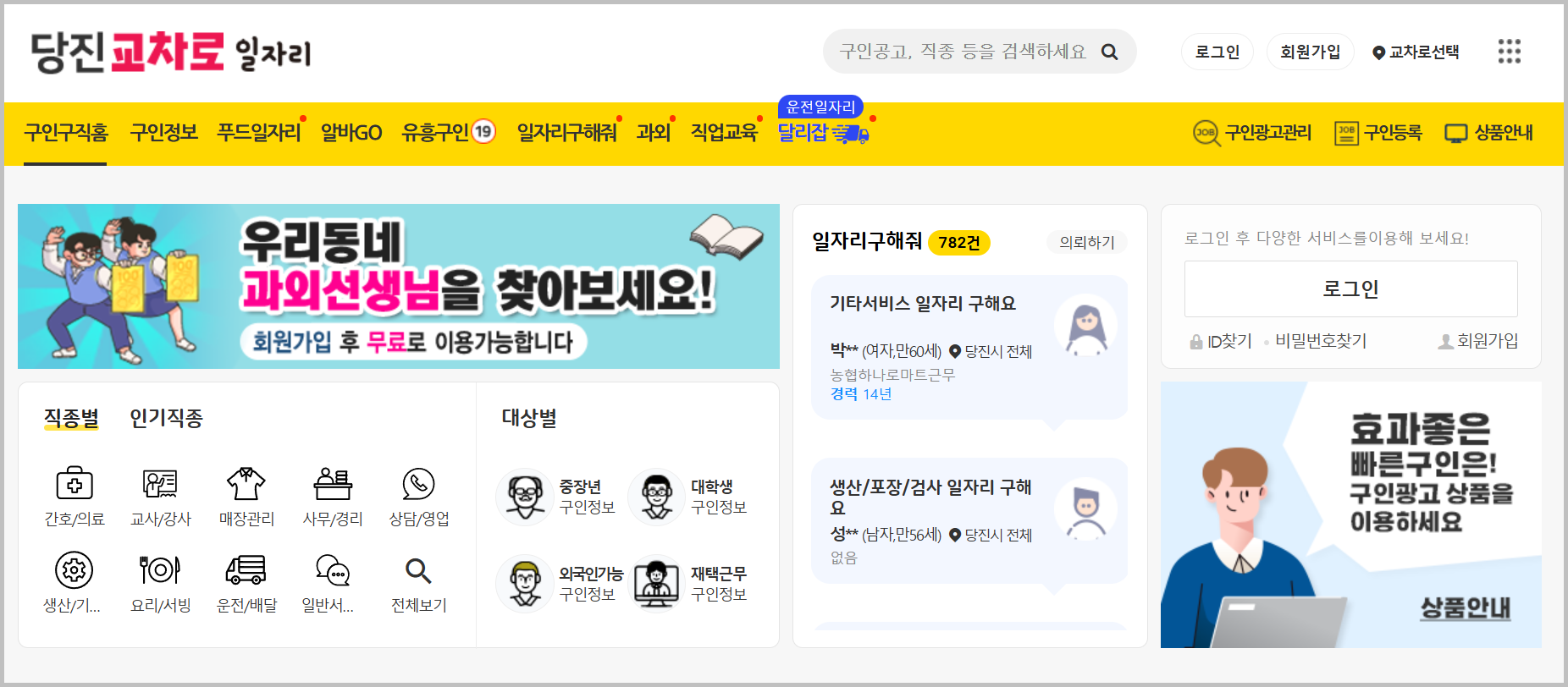Viewport: 1568px width, 687px height.
Task: Click the 전체보기 magnifier icon
Action: tap(418, 571)
